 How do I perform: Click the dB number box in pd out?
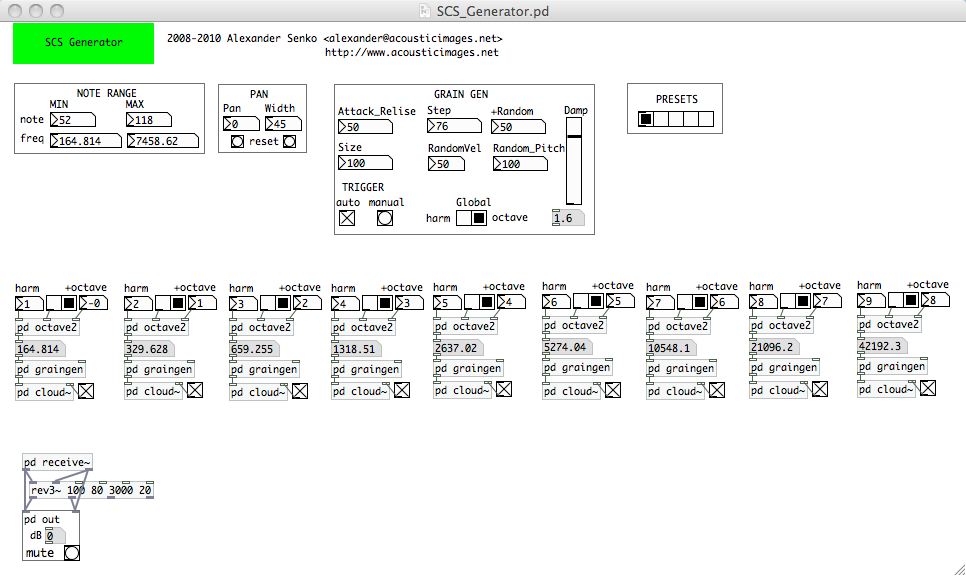tap(55, 537)
